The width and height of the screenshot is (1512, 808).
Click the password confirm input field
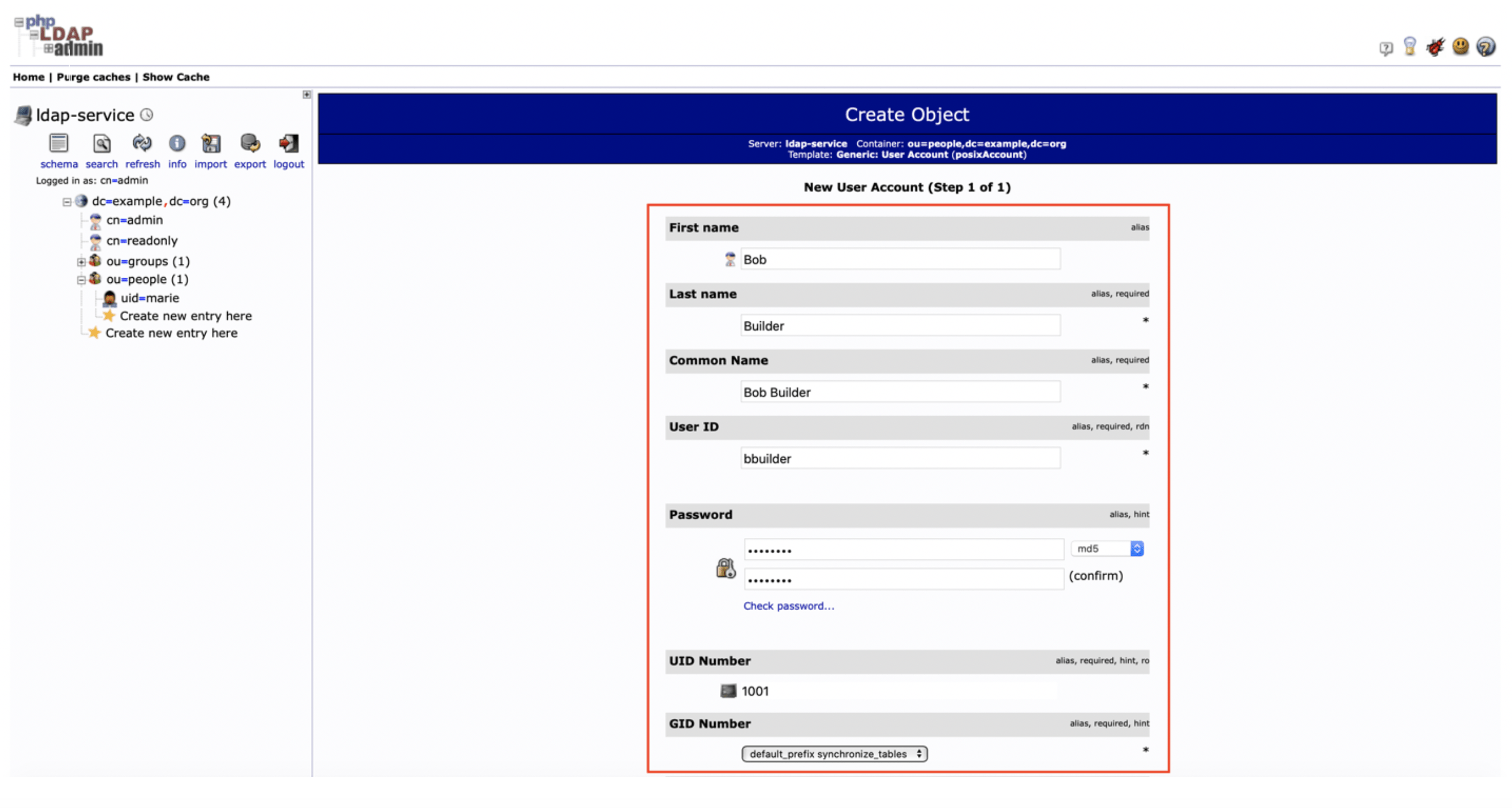pos(903,579)
